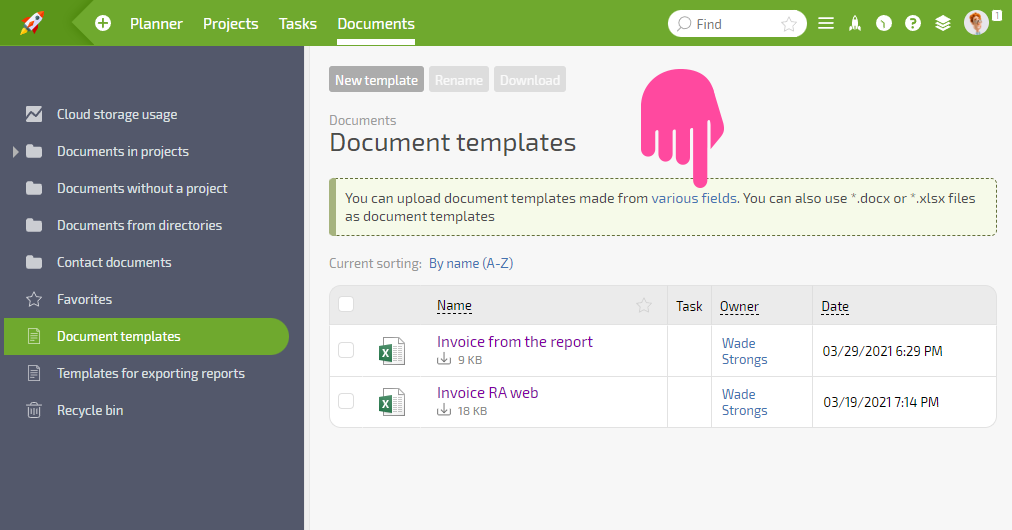
Task: Click the date 03/29/2021 6:29 PM
Action: click(x=882, y=351)
